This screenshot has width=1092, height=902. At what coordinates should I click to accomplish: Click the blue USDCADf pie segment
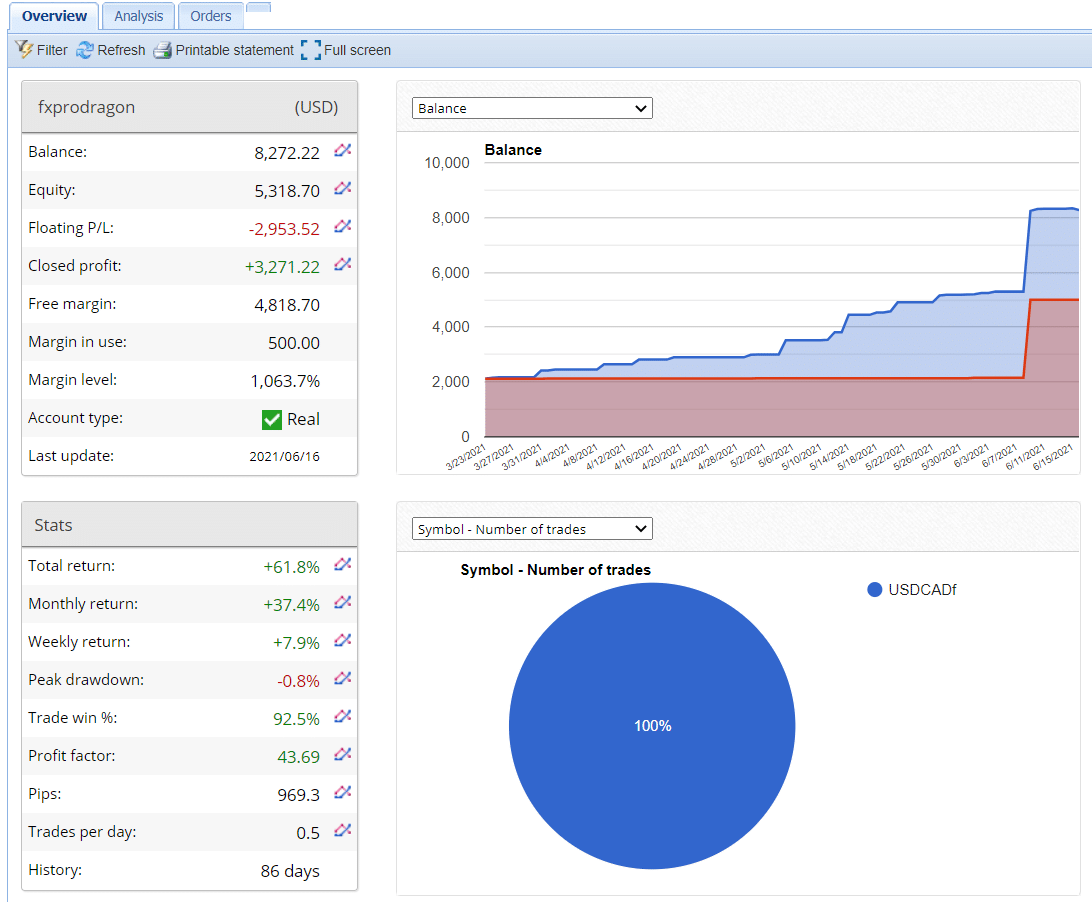coord(652,726)
